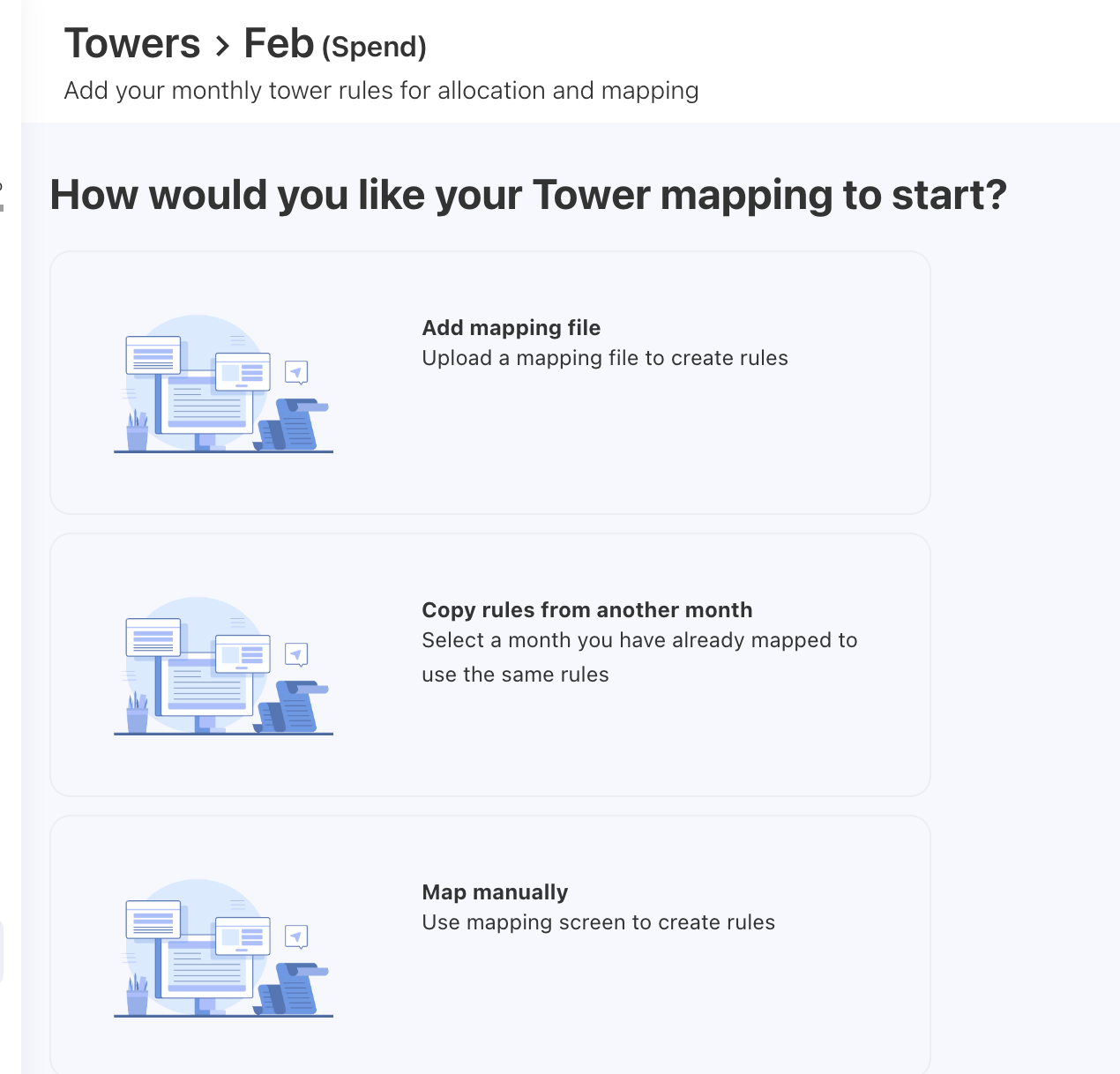Click paper plane bubble in Copy rules card

tap(297, 655)
